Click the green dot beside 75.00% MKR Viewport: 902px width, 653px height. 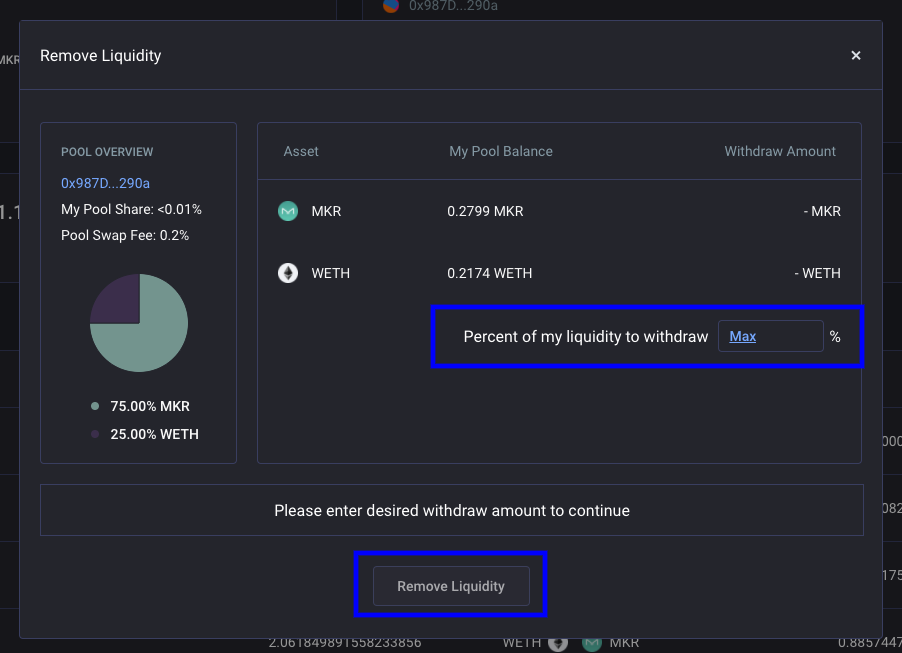click(x=95, y=406)
